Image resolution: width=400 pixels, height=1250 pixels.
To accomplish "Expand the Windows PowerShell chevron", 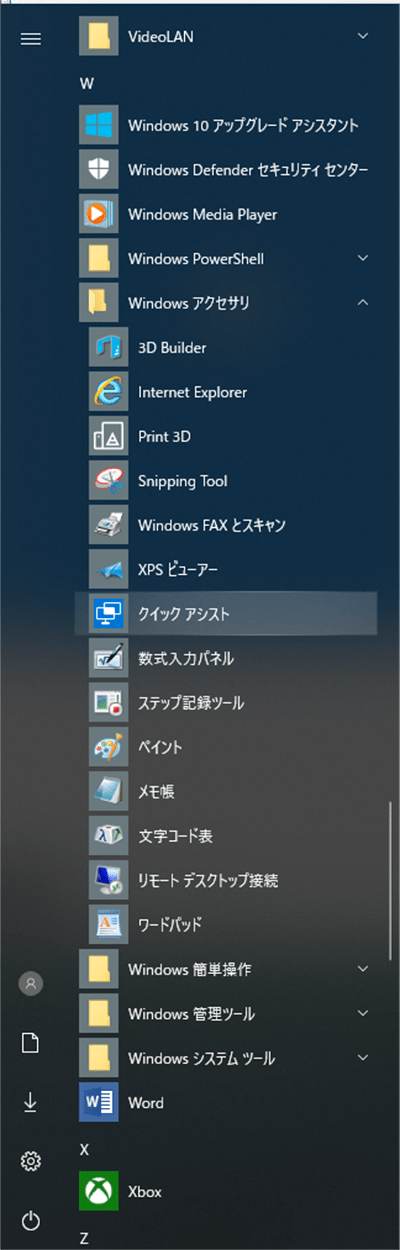I will (x=363, y=258).
